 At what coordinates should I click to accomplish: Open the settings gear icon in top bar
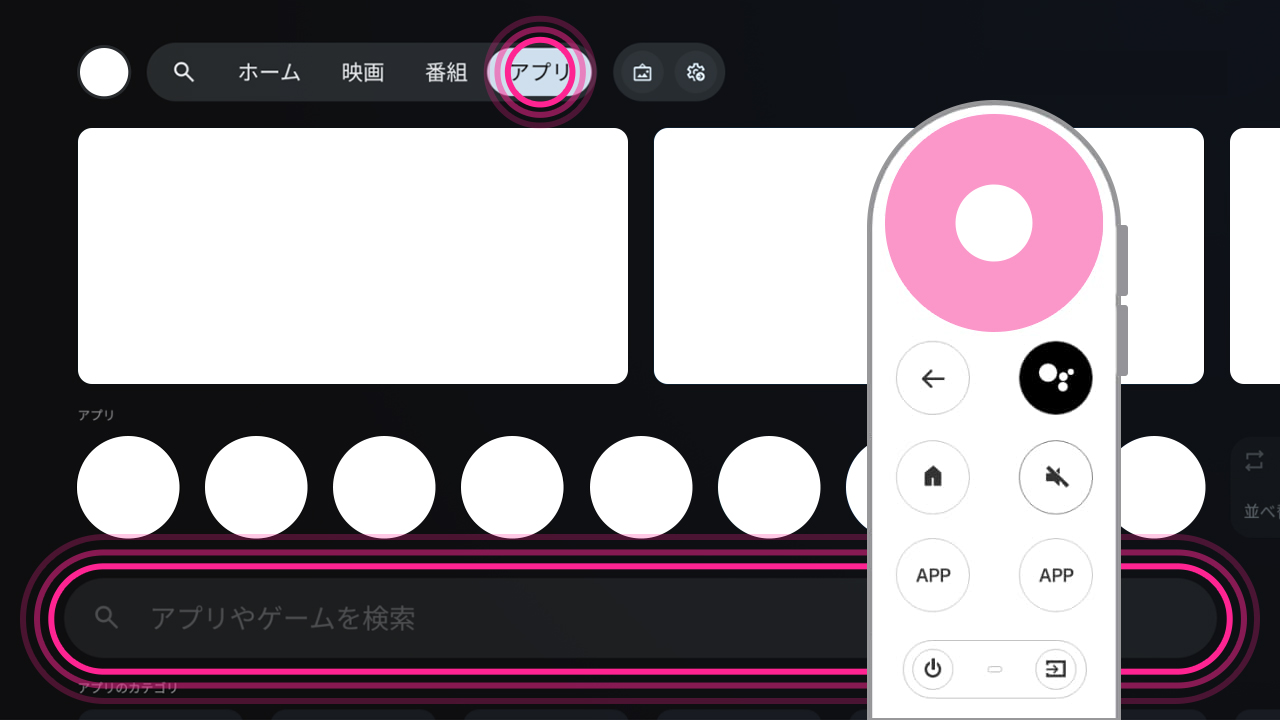[696, 72]
